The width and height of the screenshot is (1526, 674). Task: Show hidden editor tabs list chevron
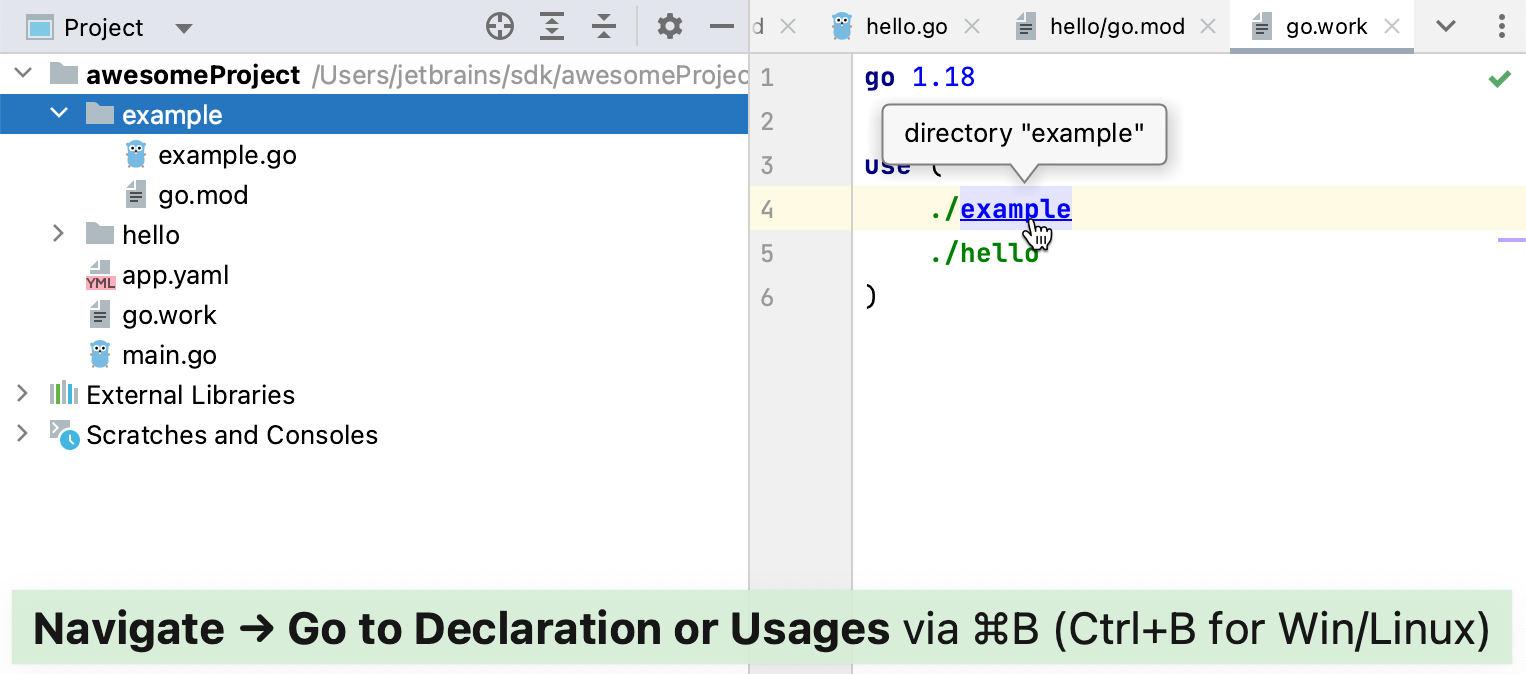pyautogui.click(x=1446, y=27)
